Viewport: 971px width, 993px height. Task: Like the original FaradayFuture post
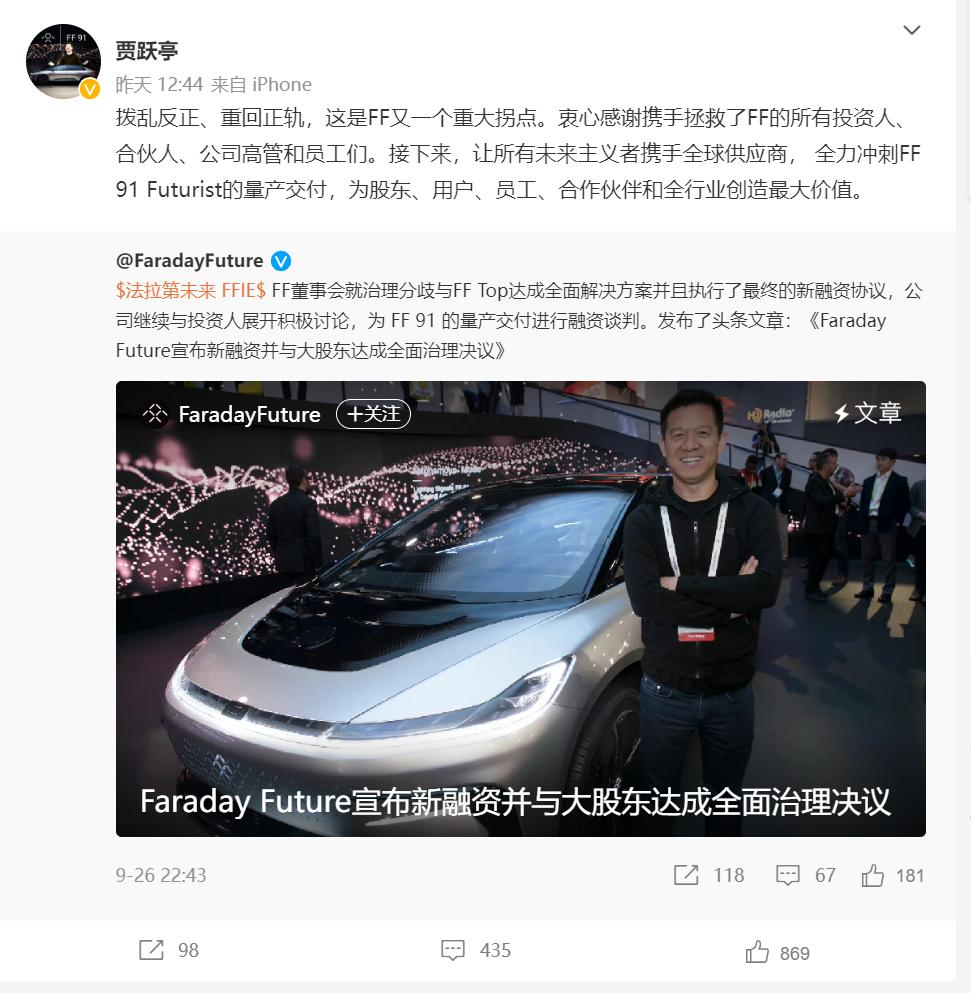tap(873, 875)
